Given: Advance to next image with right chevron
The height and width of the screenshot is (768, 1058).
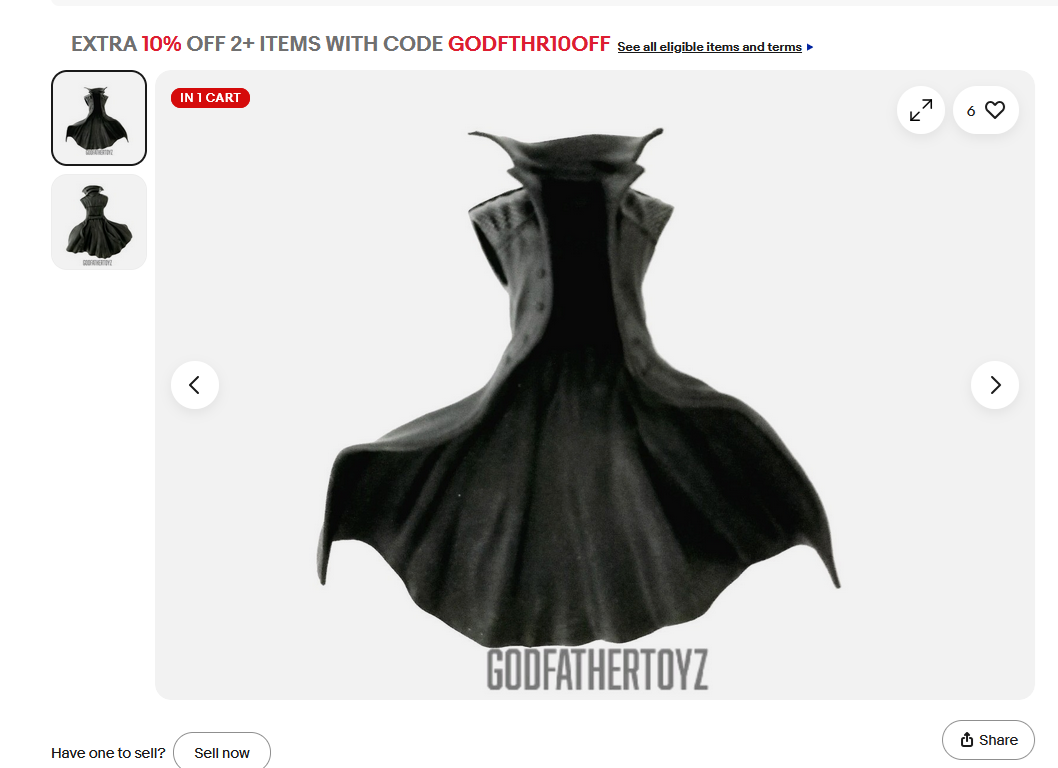Looking at the screenshot, I should (995, 385).
